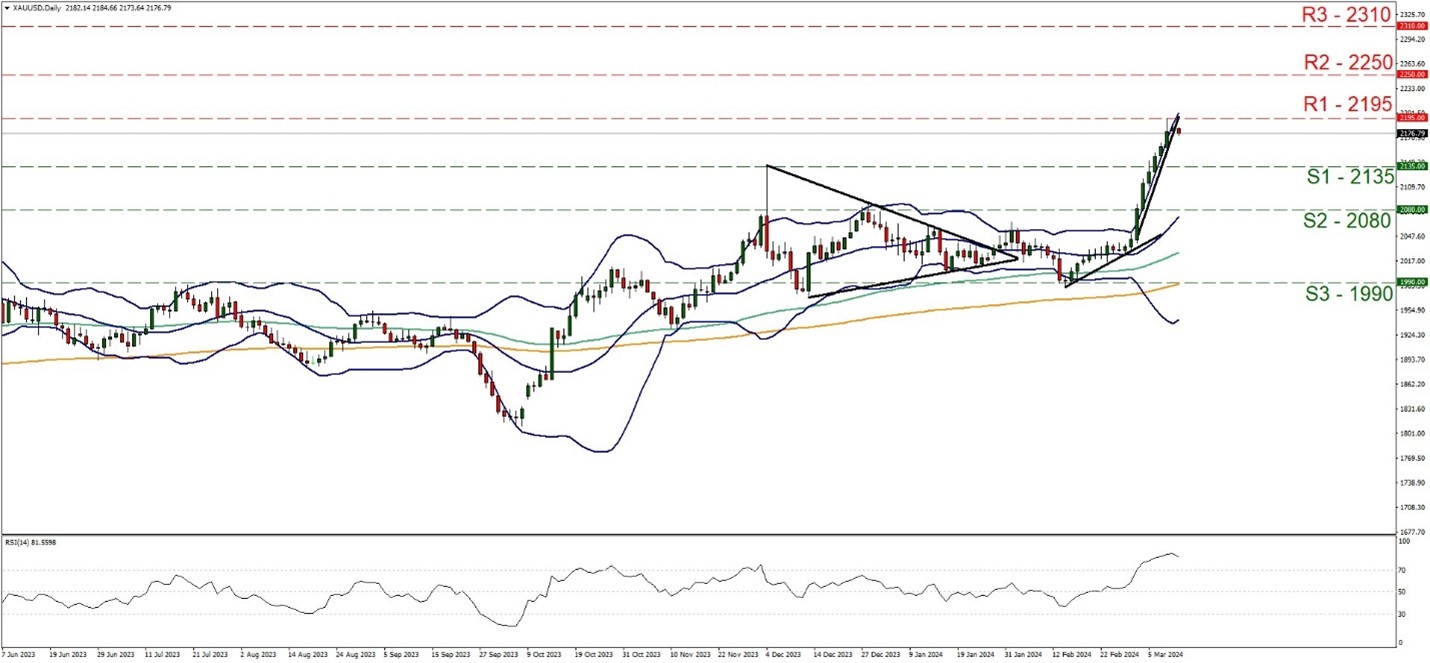This screenshot has width=1430, height=663.
Task: Click the R3 - 2310 resistance label
Action: coord(1346,14)
